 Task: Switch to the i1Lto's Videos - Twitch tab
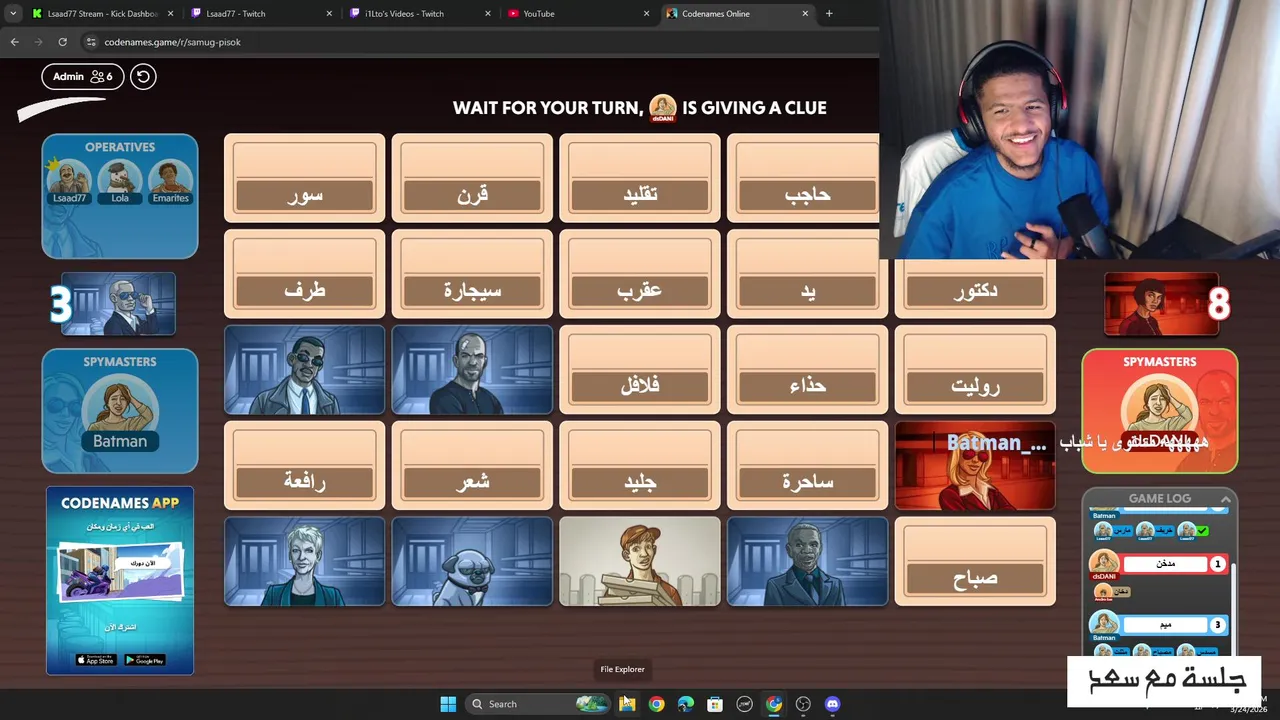[420, 14]
